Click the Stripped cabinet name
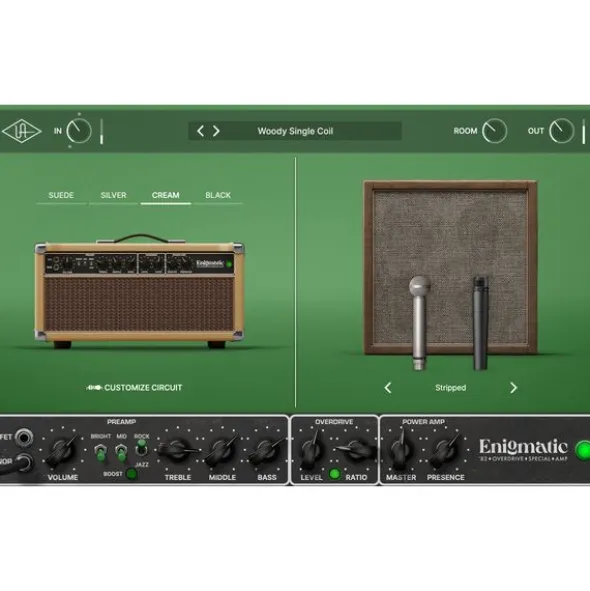Image resolution: width=590 pixels, height=591 pixels. pos(451,388)
